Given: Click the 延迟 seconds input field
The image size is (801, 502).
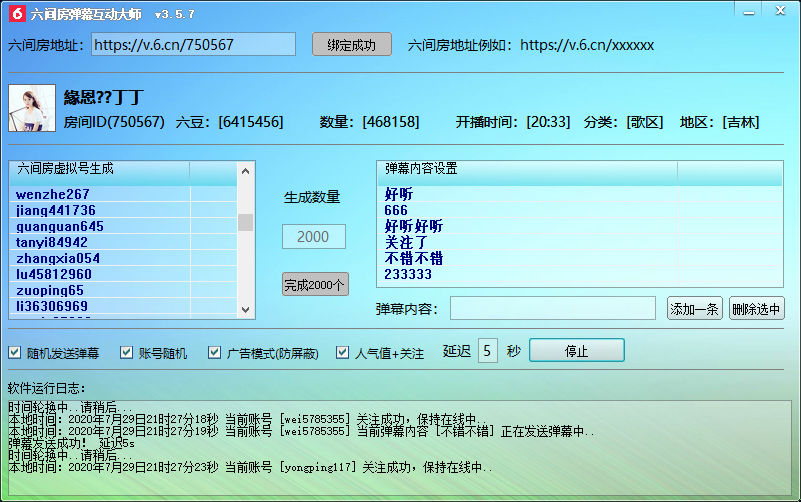Looking at the screenshot, I should click(488, 351).
